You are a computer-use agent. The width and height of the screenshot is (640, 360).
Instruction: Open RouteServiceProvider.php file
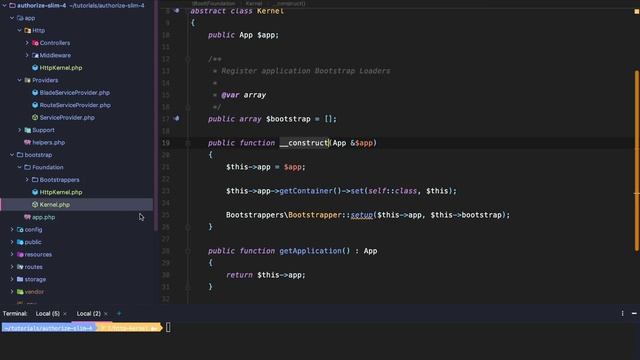[75, 105]
